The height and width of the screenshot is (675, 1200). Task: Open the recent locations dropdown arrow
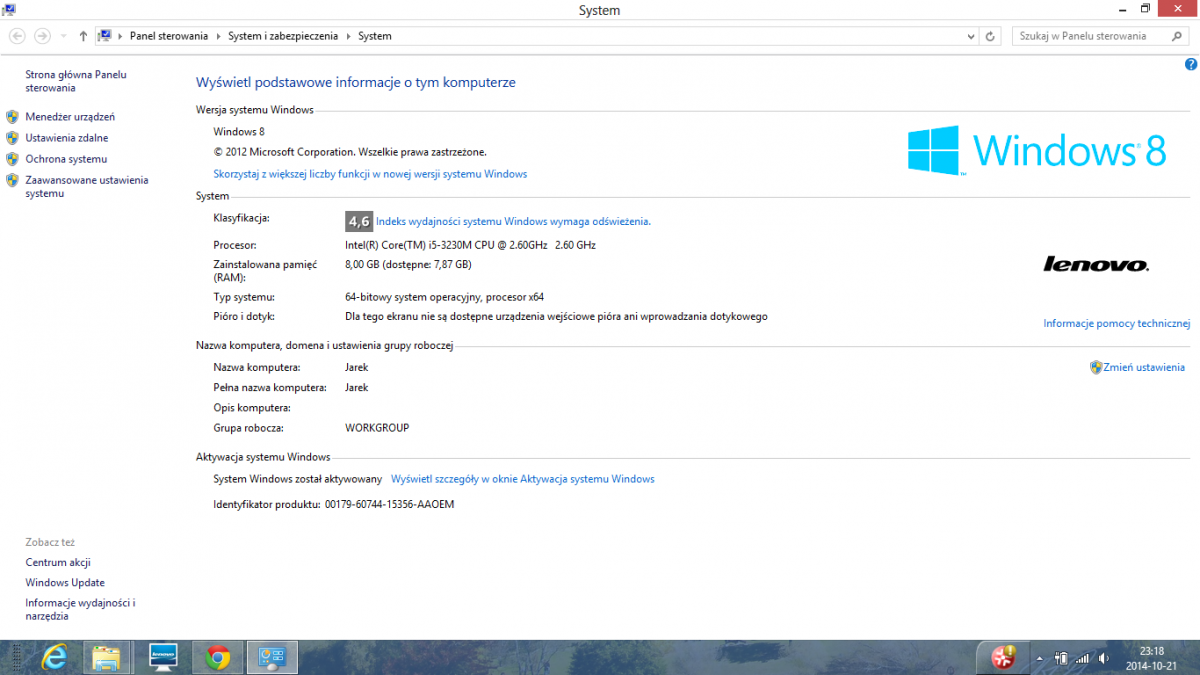coord(64,36)
